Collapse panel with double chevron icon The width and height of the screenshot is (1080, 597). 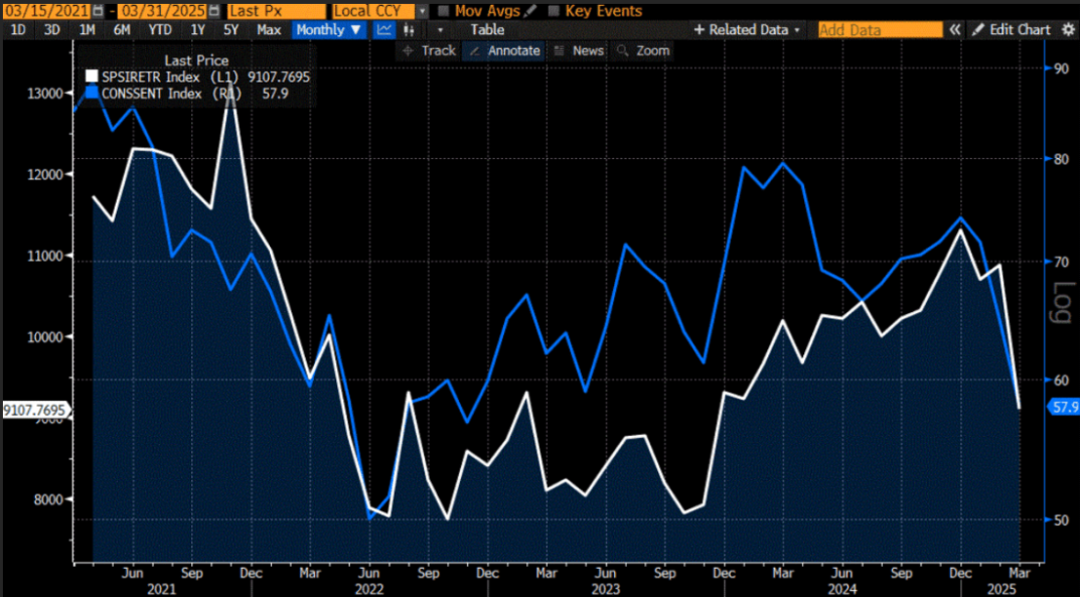(955, 30)
